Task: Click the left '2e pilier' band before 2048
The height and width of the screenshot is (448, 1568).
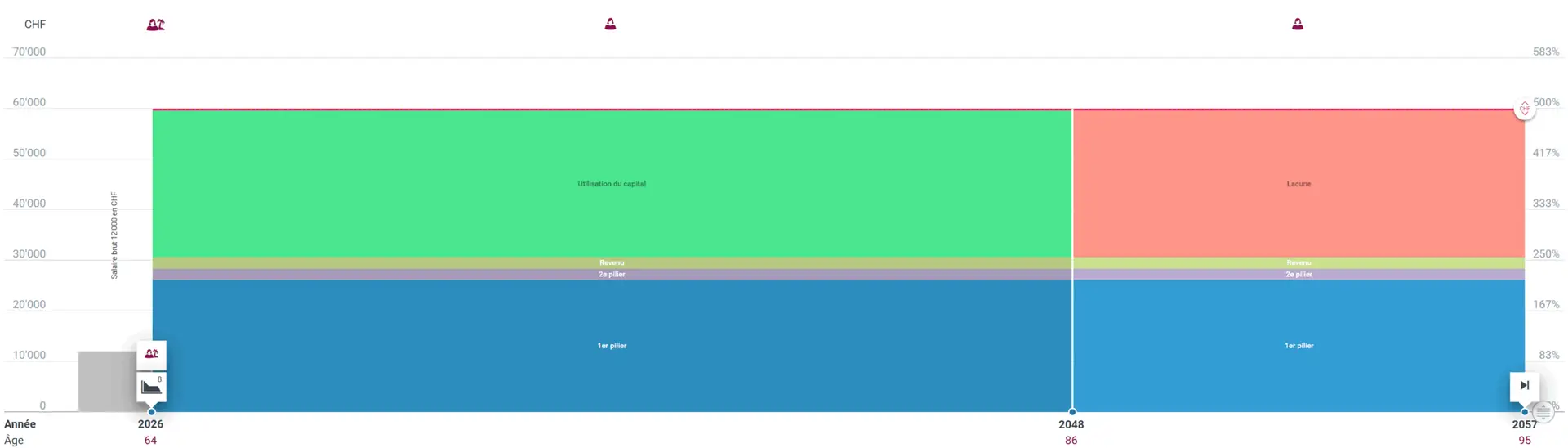Action: pyautogui.click(x=612, y=275)
